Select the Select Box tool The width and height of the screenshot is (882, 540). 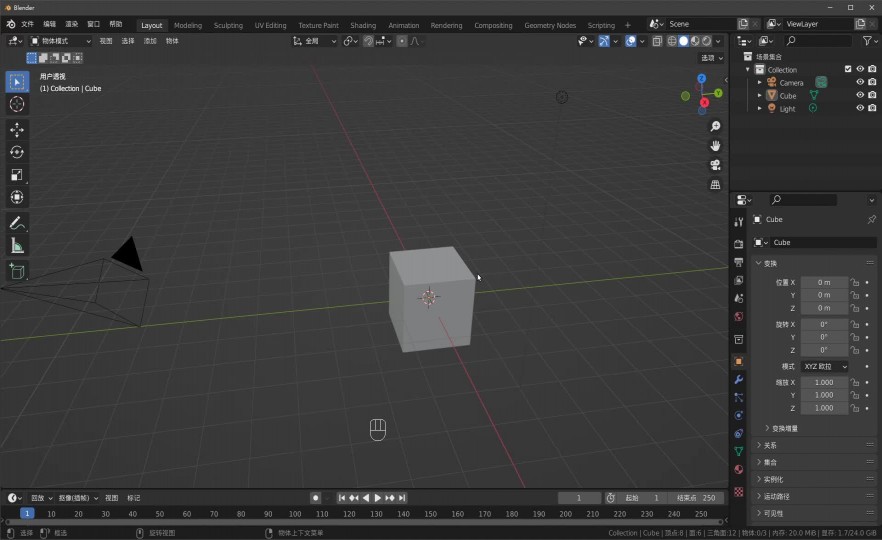tap(17, 82)
